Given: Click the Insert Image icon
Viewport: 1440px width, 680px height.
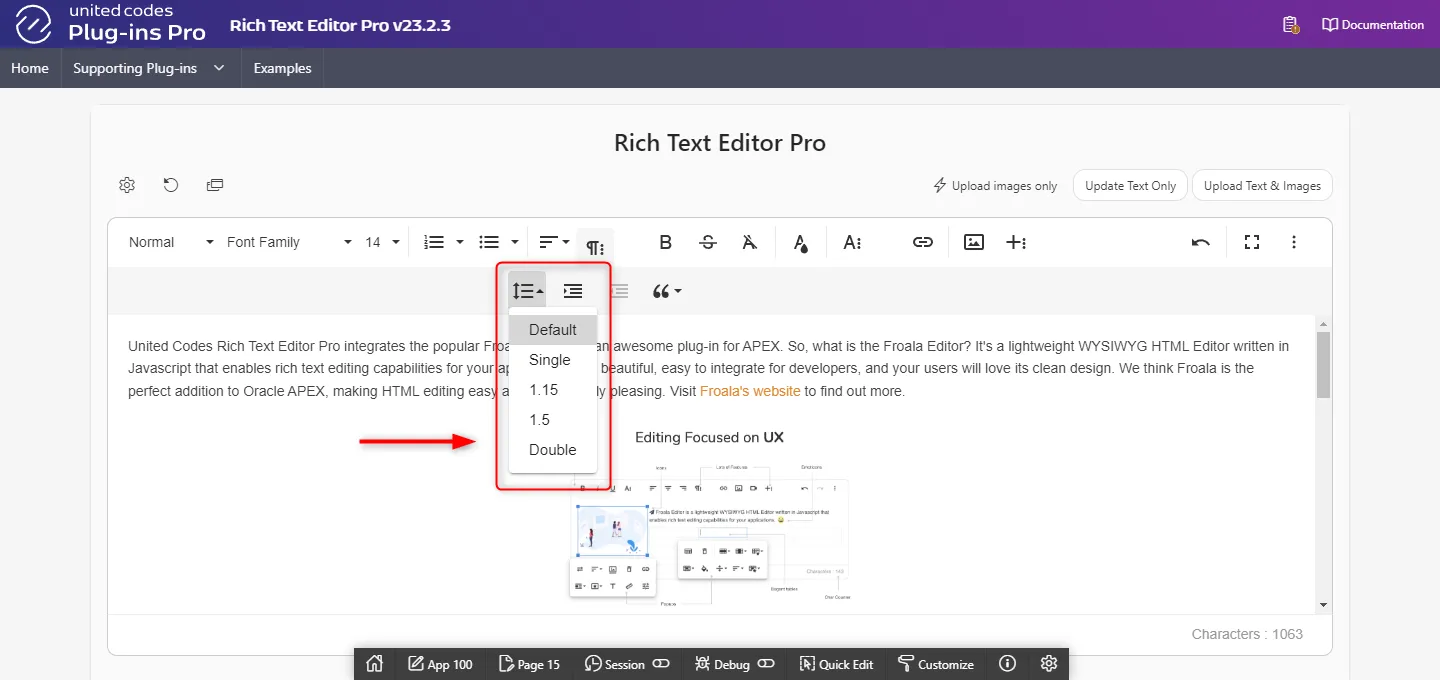Looking at the screenshot, I should tap(973, 242).
